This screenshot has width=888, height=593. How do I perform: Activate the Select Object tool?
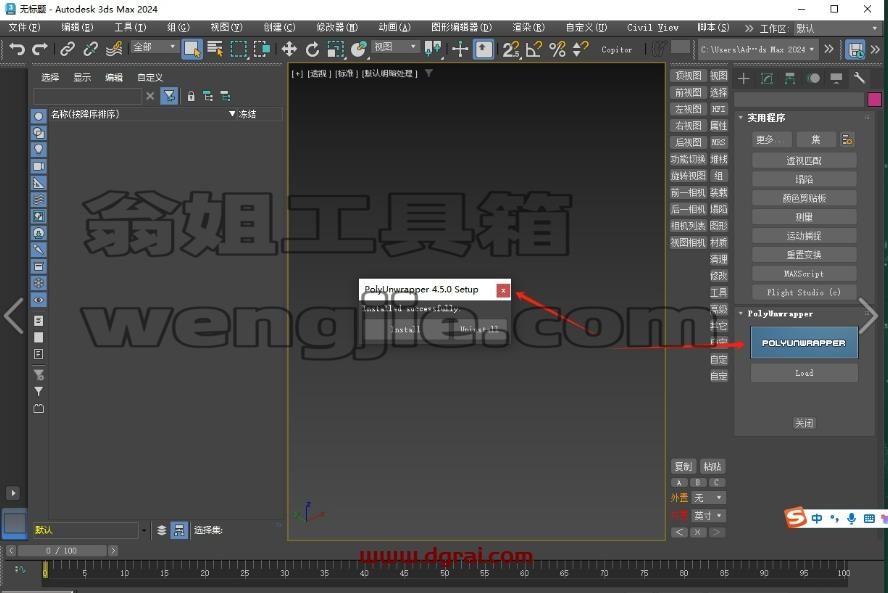click(192, 49)
